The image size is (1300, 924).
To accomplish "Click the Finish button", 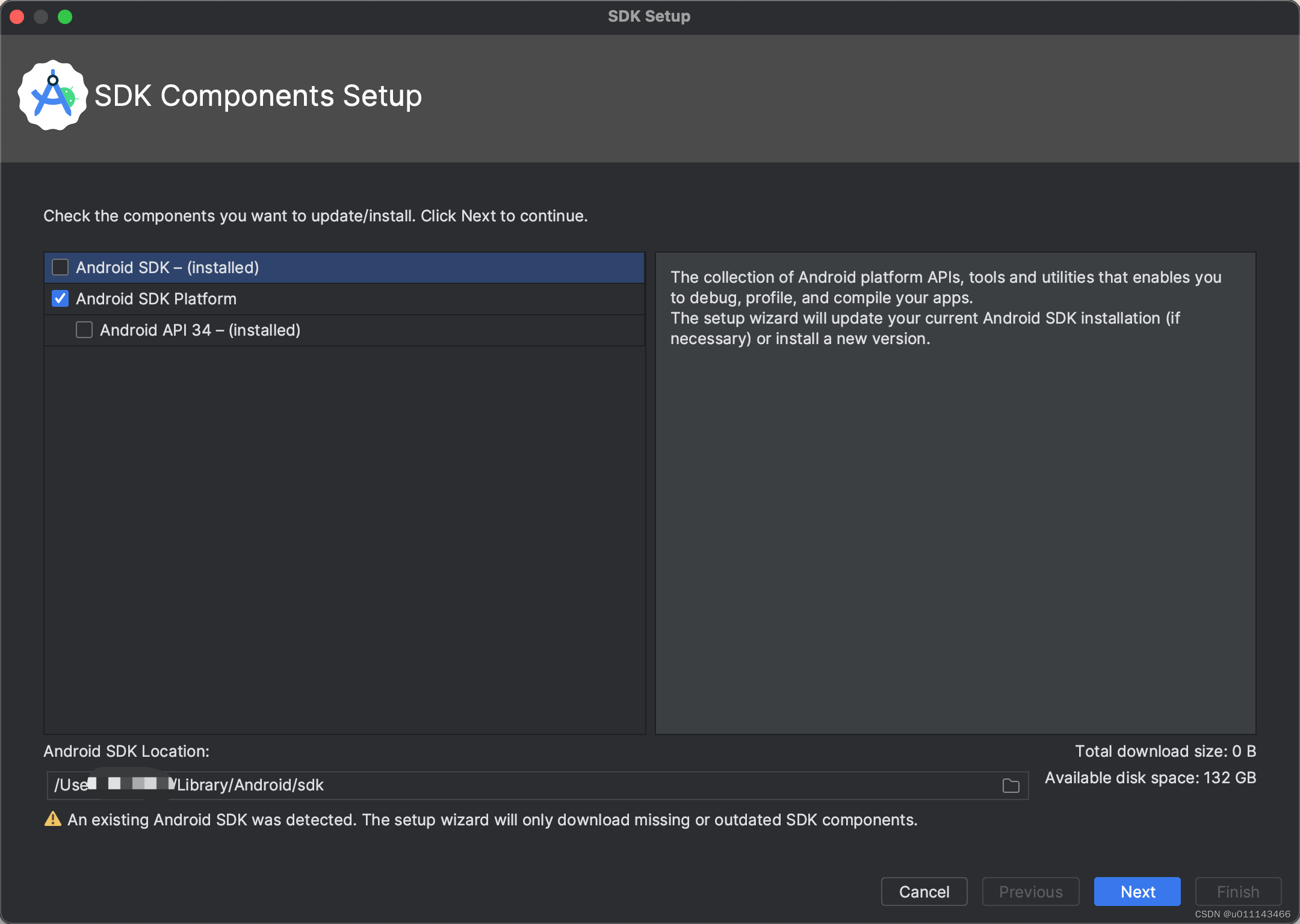I will pyautogui.click(x=1237, y=892).
